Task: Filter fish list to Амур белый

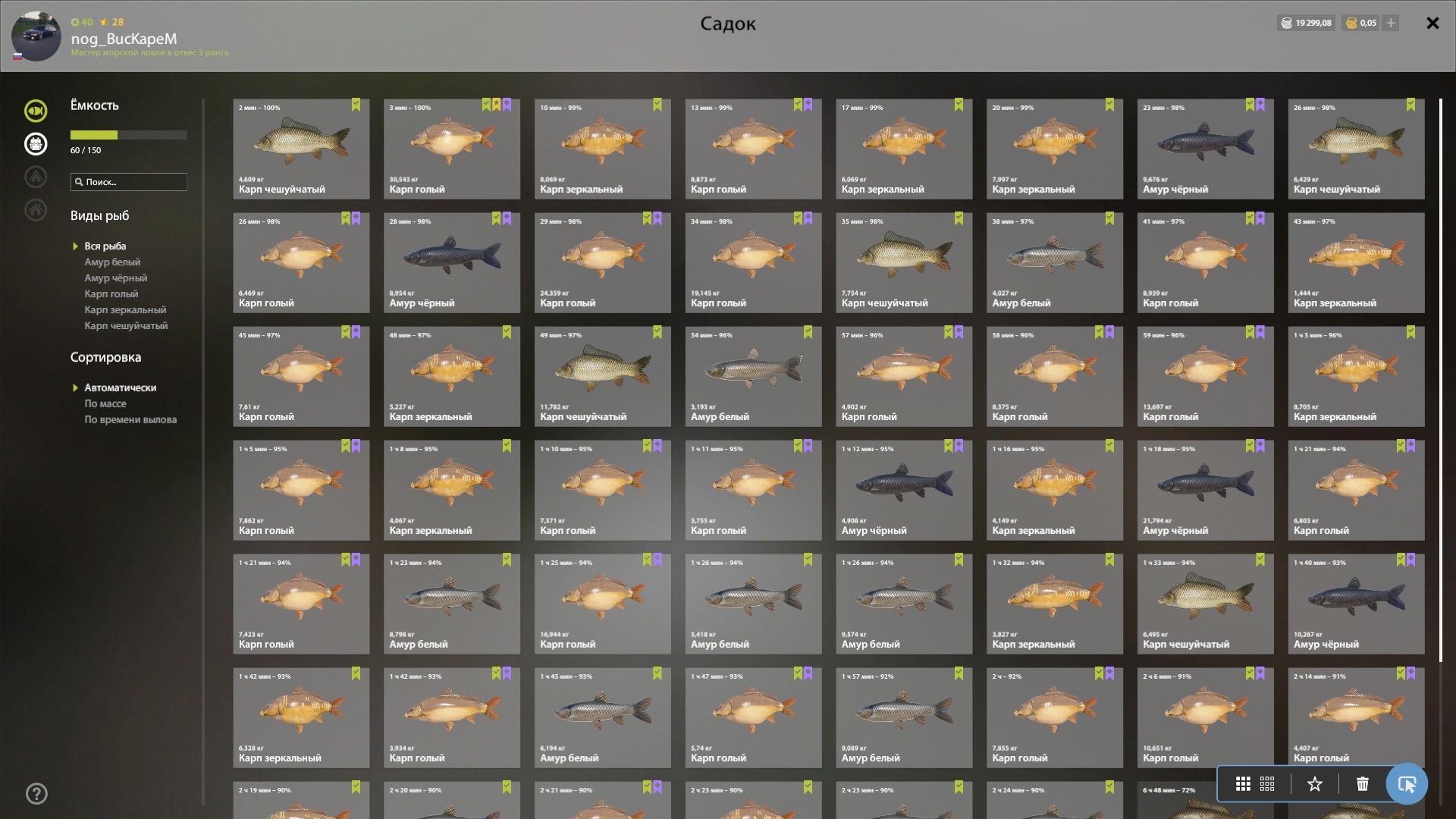Action: pyautogui.click(x=112, y=262)
